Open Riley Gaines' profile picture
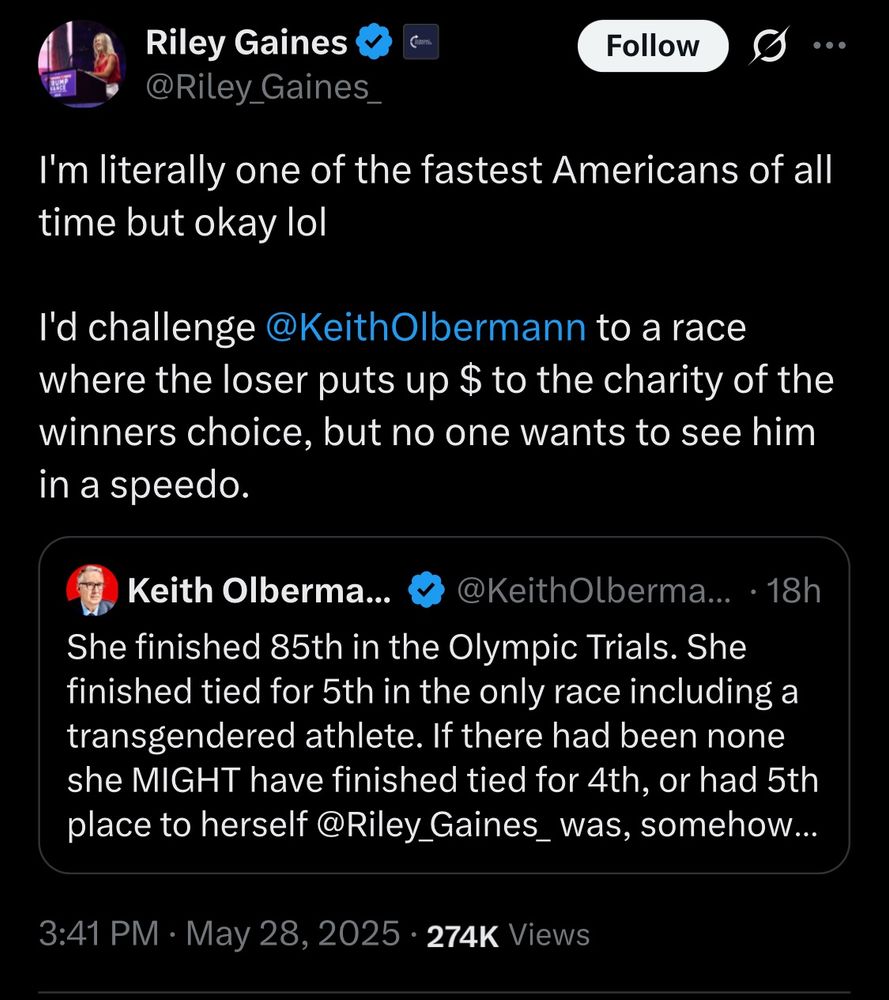The height and width of the screenshot is (1000, 889). tap(83, 65)
